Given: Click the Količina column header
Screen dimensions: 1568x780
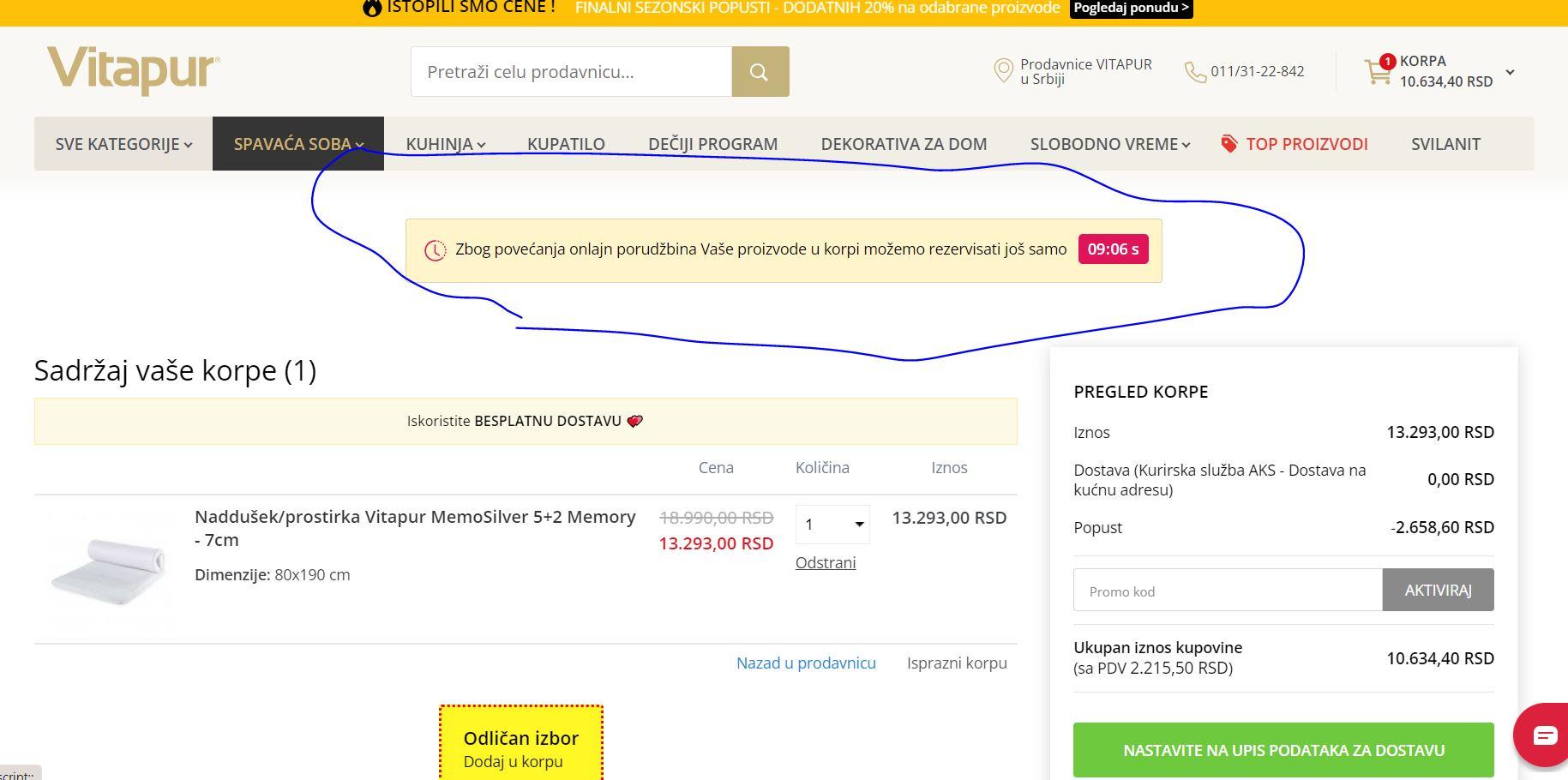Looking at the screenshot, I should point(822,468).
